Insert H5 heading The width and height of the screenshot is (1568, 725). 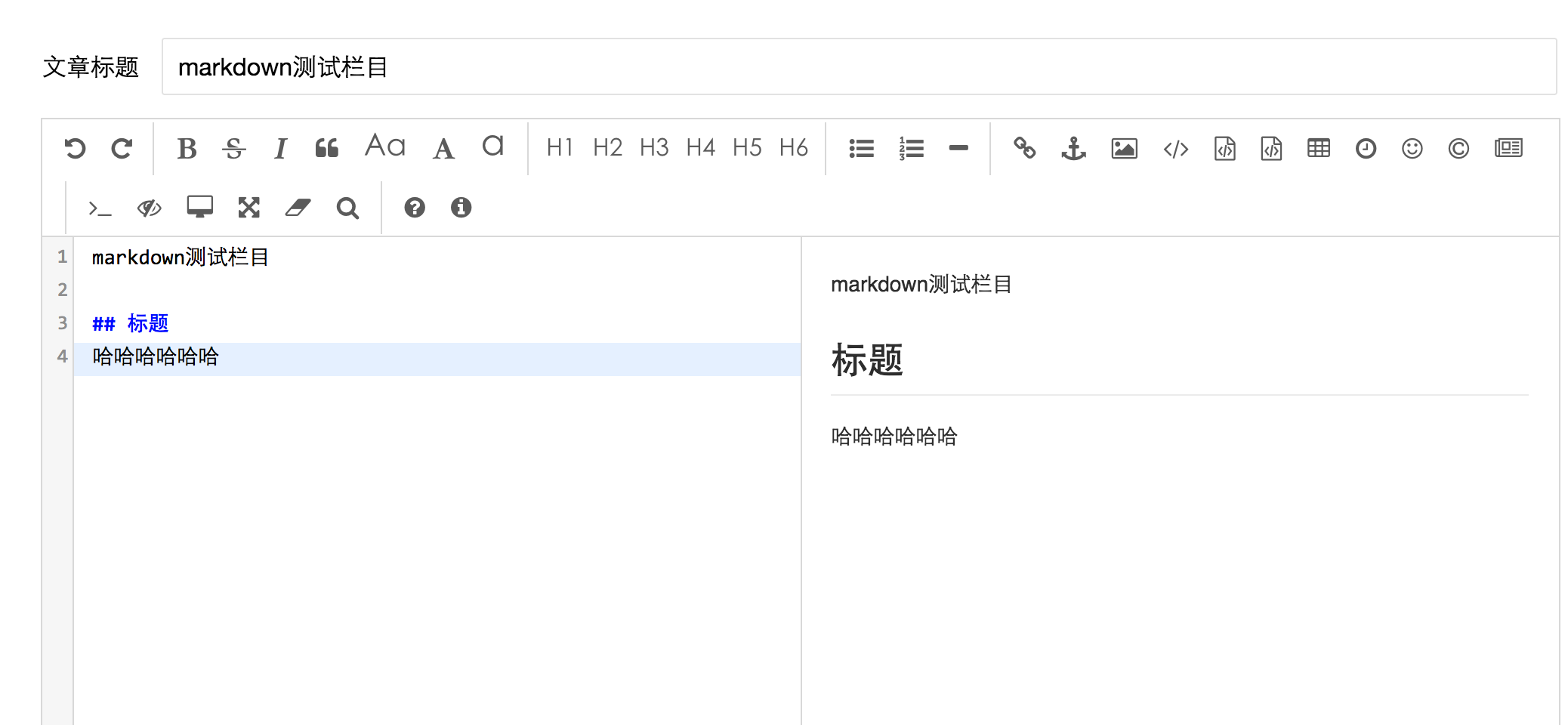pos(747,147)
